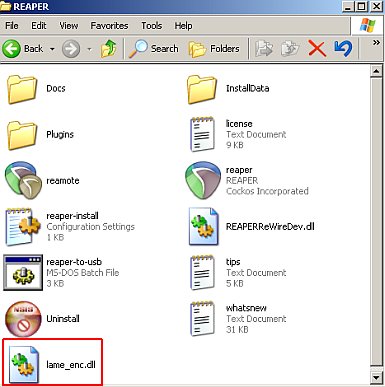Screen dimensions: 385x387
Task: Click the green Back arrow button
Action: 11,49
